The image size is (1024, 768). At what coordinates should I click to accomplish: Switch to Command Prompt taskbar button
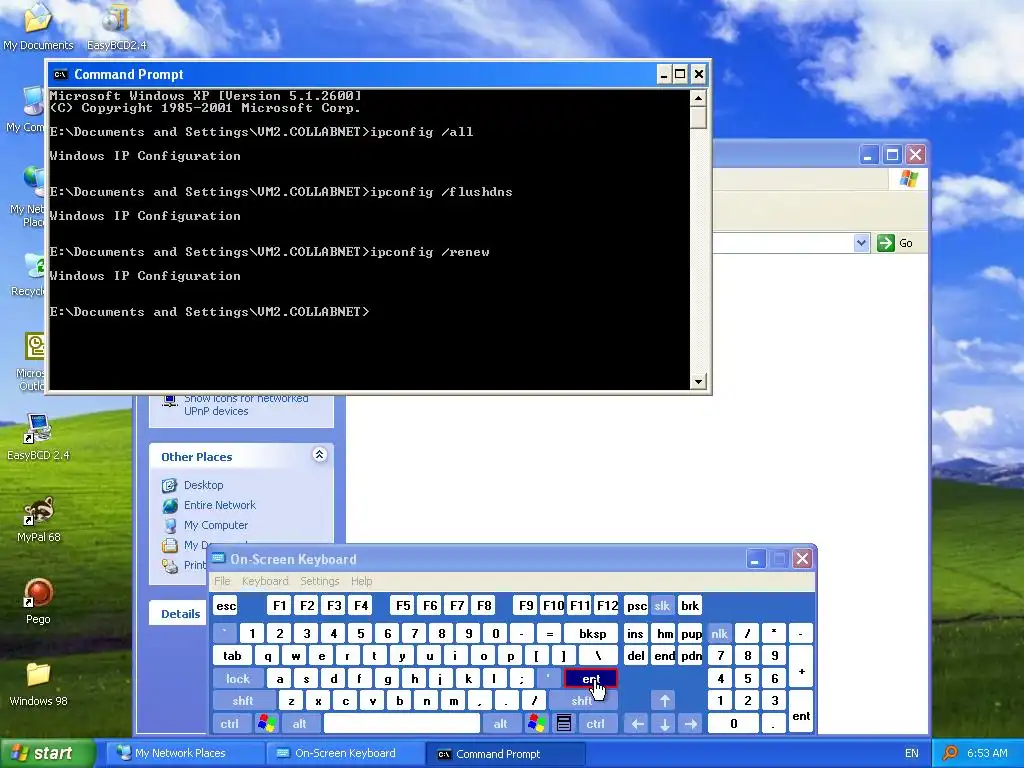pos(505,753)
